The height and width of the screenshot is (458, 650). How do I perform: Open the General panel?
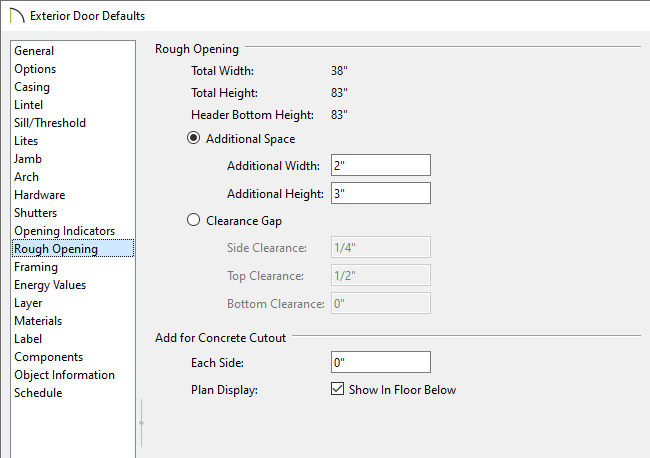click(34, 51)
